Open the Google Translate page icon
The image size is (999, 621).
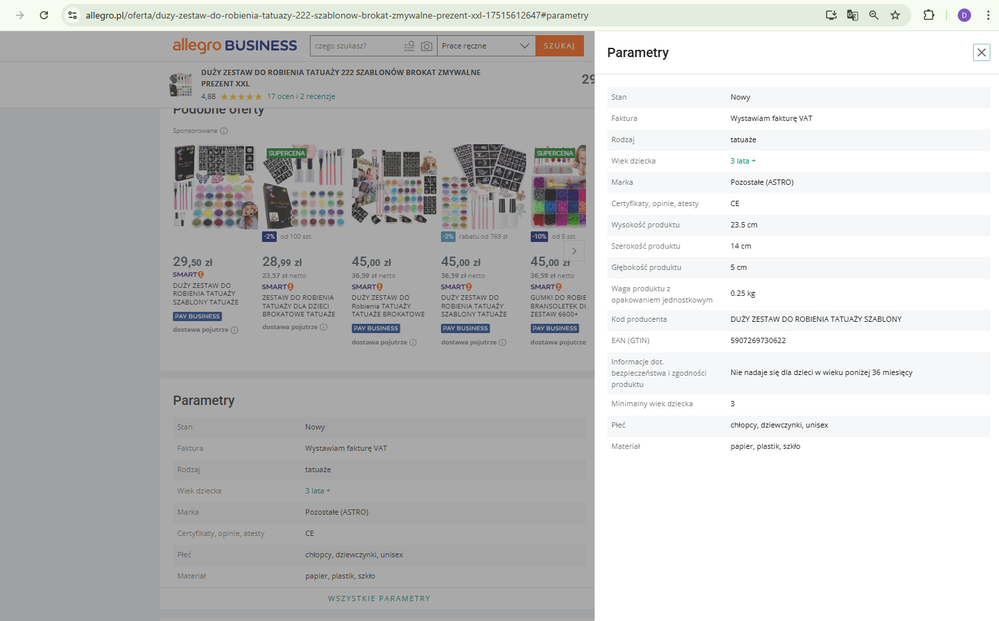852,16
